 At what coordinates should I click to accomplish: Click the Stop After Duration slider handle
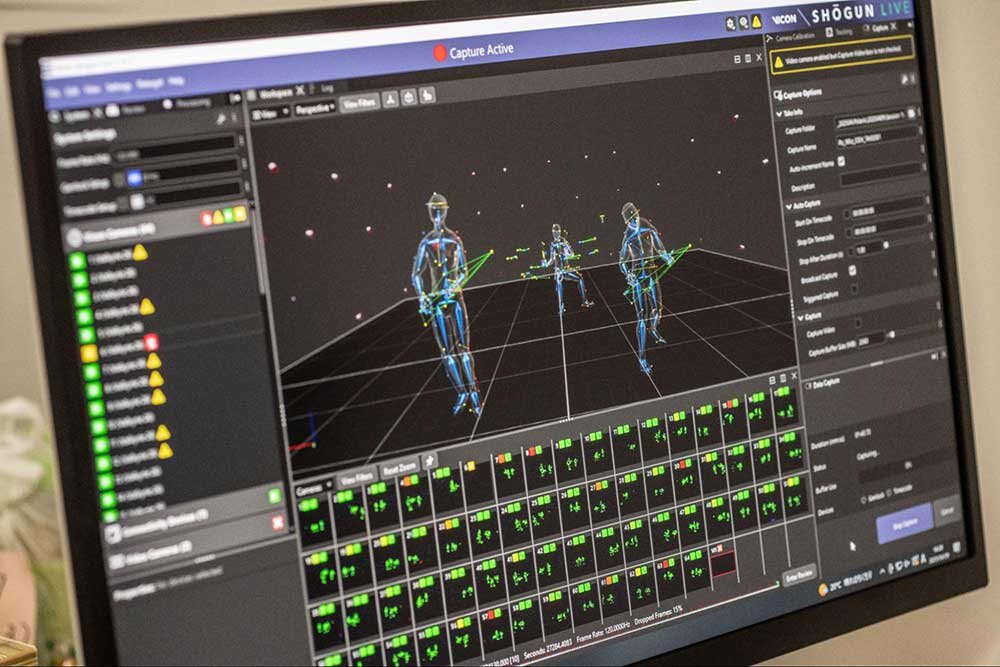click(886, 246)
